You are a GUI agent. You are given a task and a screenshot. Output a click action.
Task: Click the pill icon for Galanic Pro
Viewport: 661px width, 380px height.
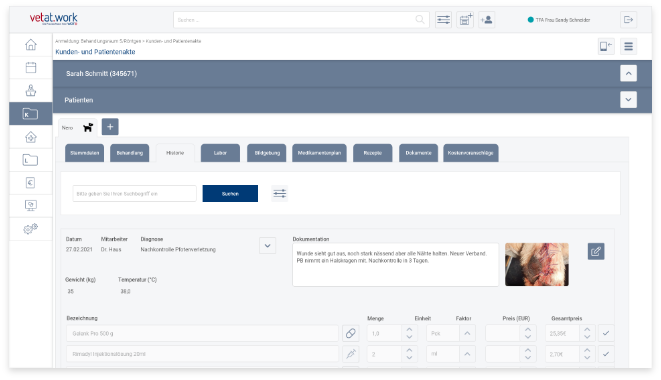click(x=350, y=333)
